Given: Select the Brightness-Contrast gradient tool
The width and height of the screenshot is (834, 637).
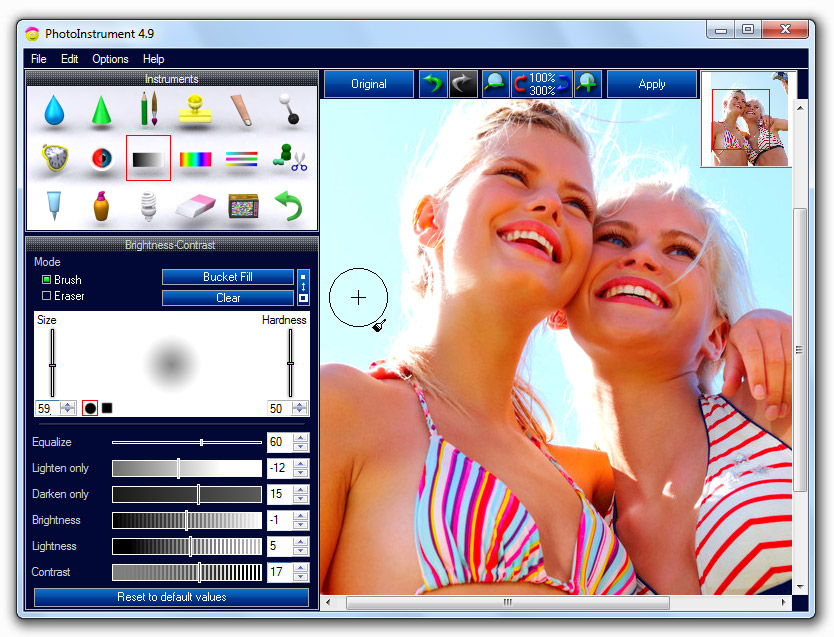Looking at the screenshot, I should click(x=148, y=158).
